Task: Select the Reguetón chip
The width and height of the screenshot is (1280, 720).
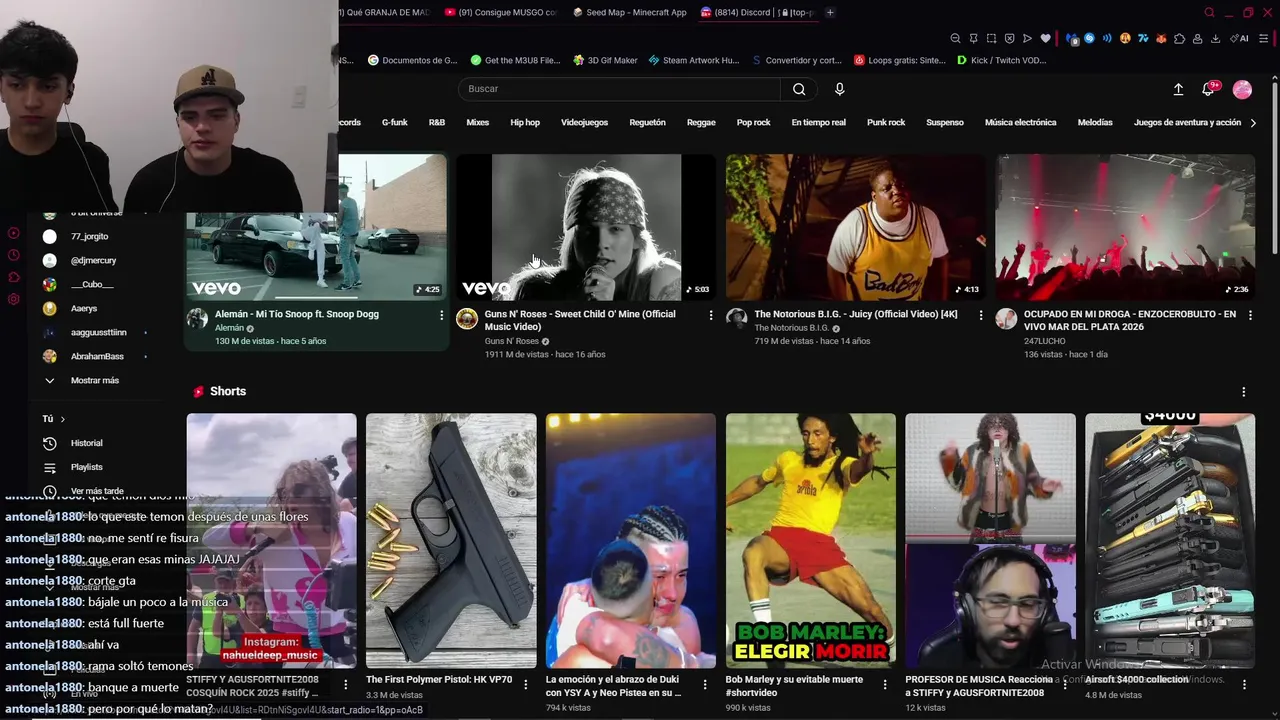Action: coord(647,122)
